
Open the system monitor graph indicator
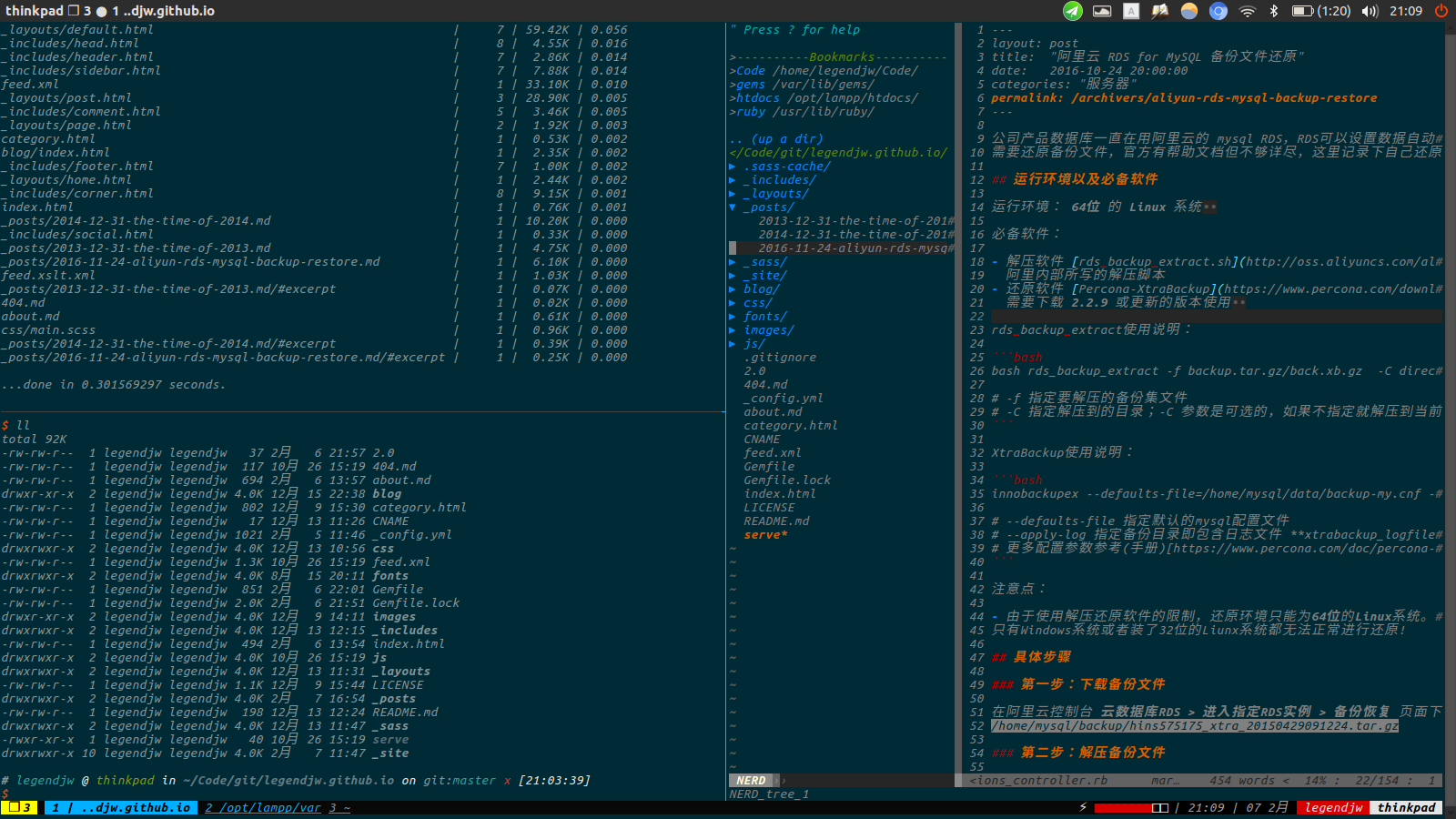point(1102,11)
